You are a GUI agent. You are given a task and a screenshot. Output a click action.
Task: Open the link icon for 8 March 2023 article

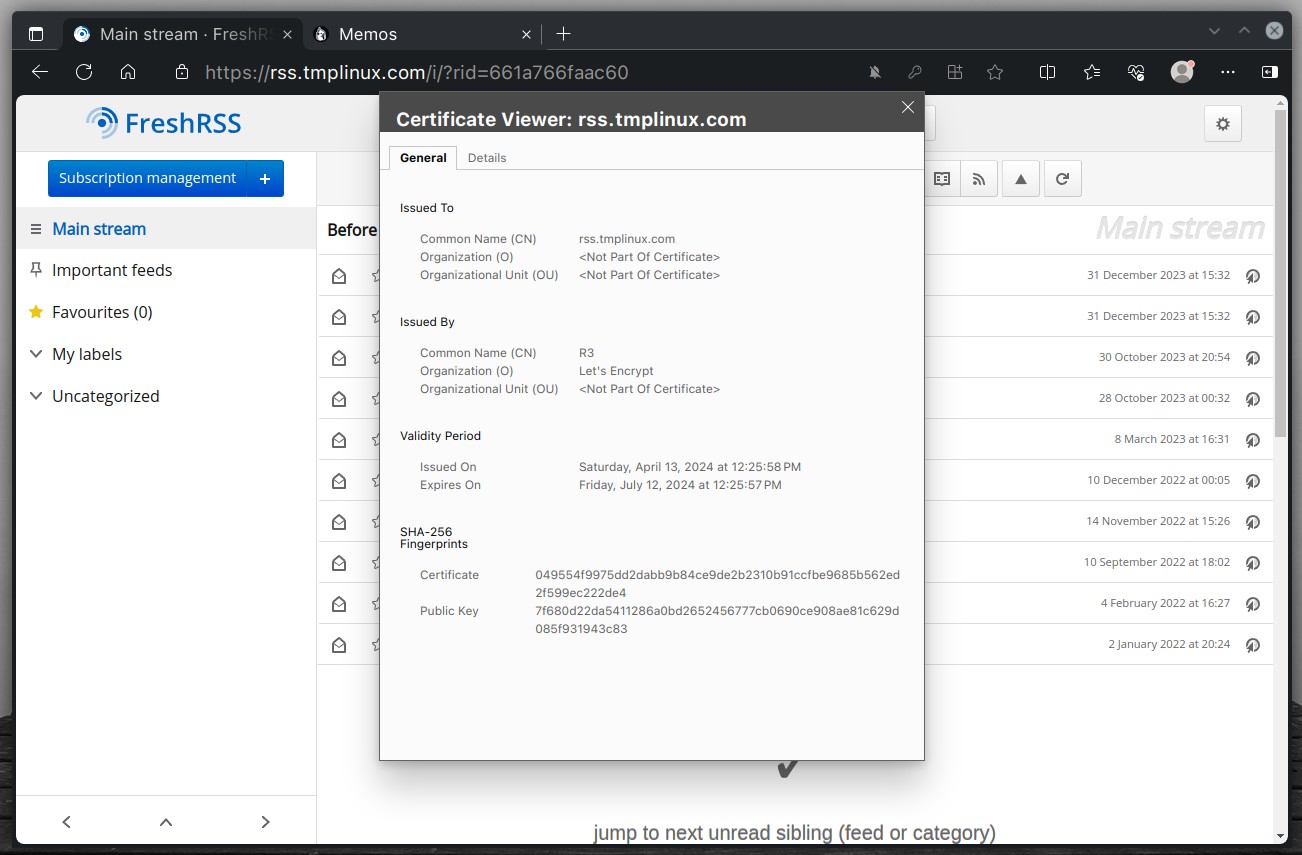[1253, 440]
